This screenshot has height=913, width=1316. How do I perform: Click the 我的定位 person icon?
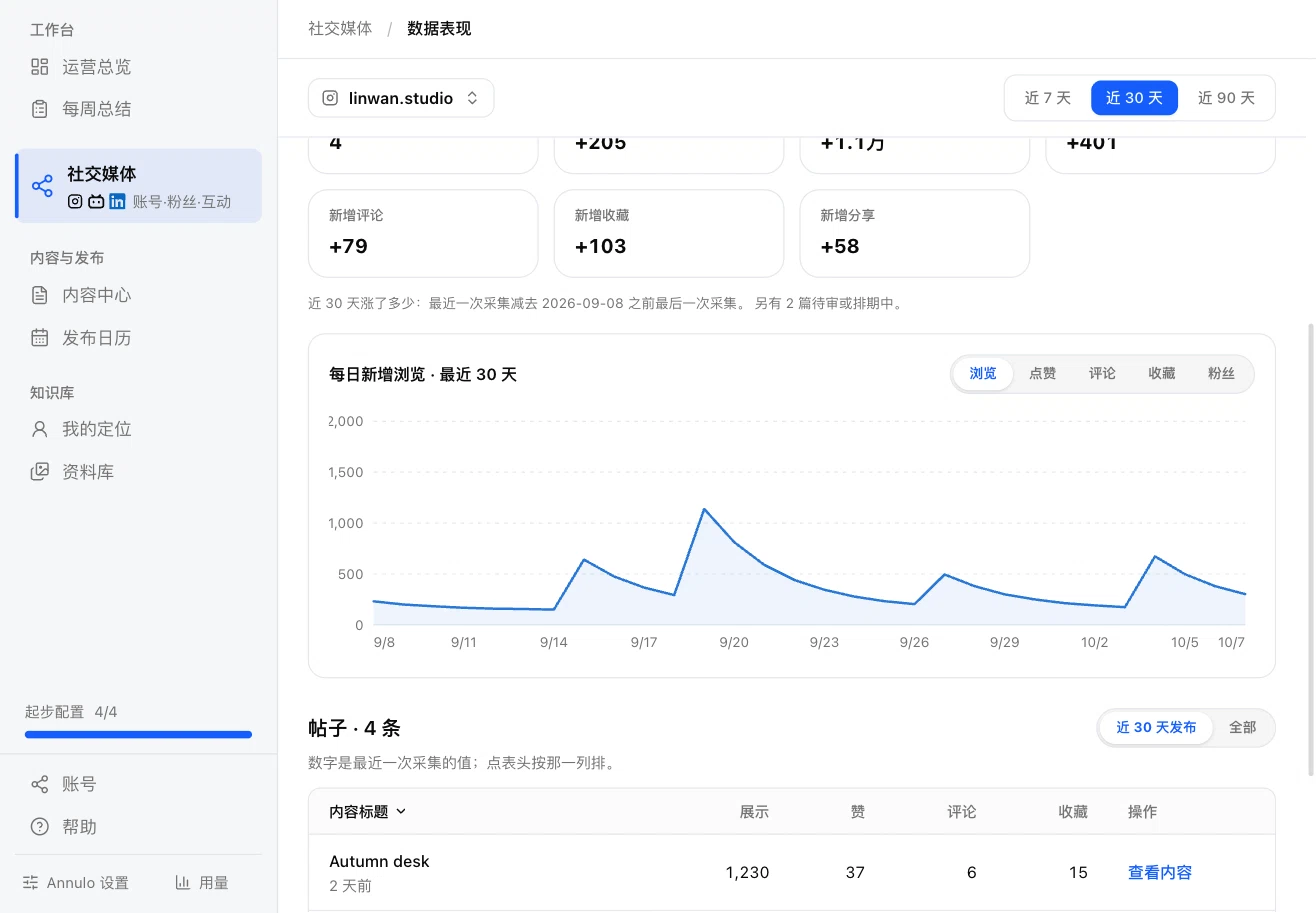pos(39,429)
